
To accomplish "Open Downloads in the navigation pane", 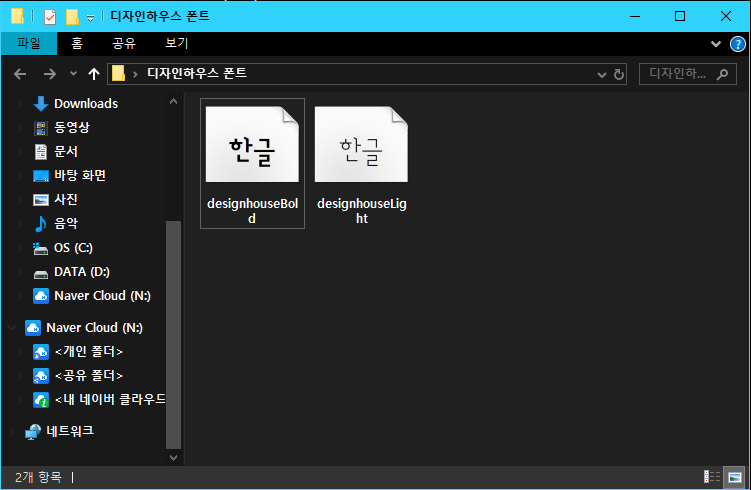I will coord(86,103).
